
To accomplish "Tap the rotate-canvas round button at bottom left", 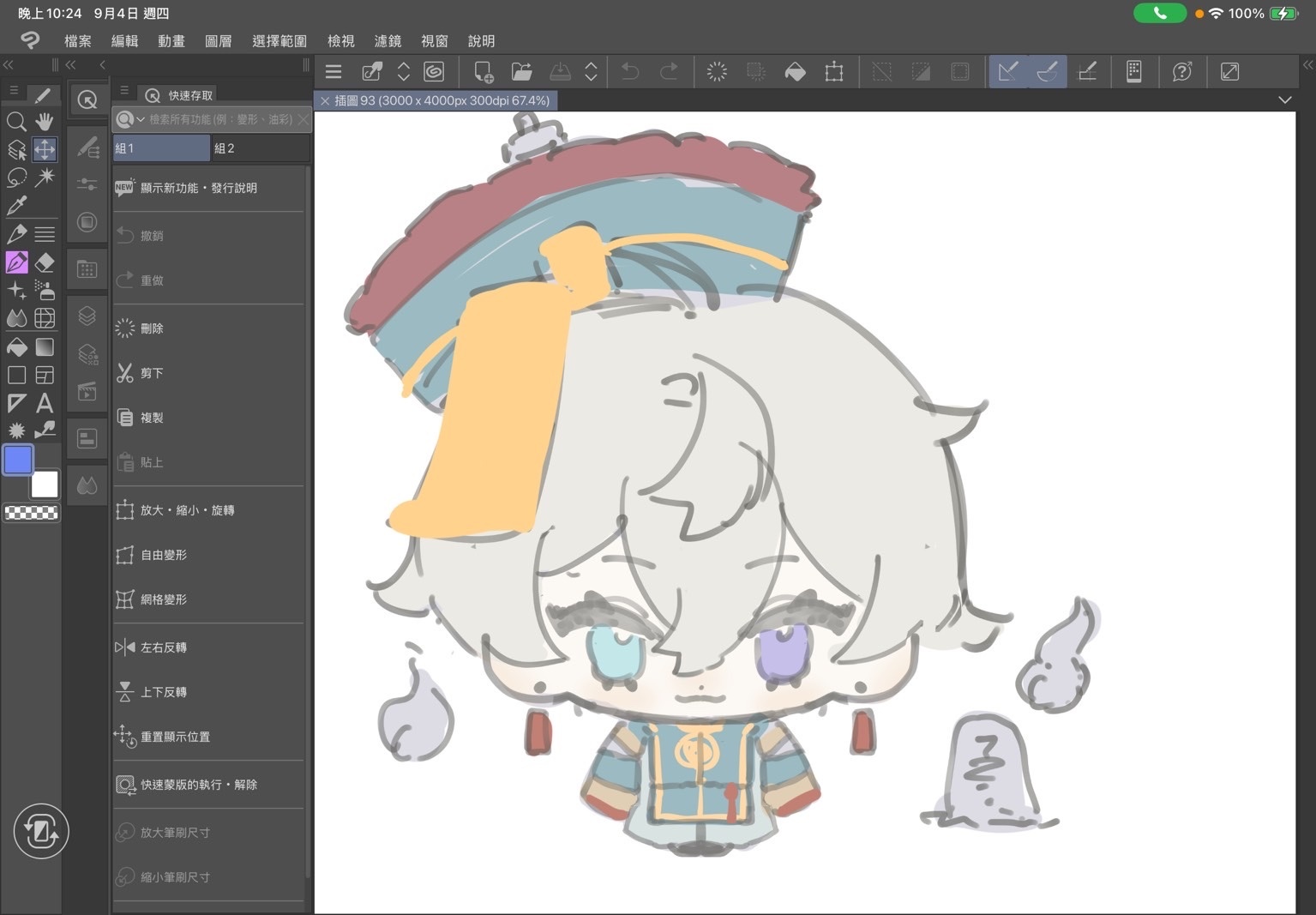I will pyautogui.click(x=41, y=831).
